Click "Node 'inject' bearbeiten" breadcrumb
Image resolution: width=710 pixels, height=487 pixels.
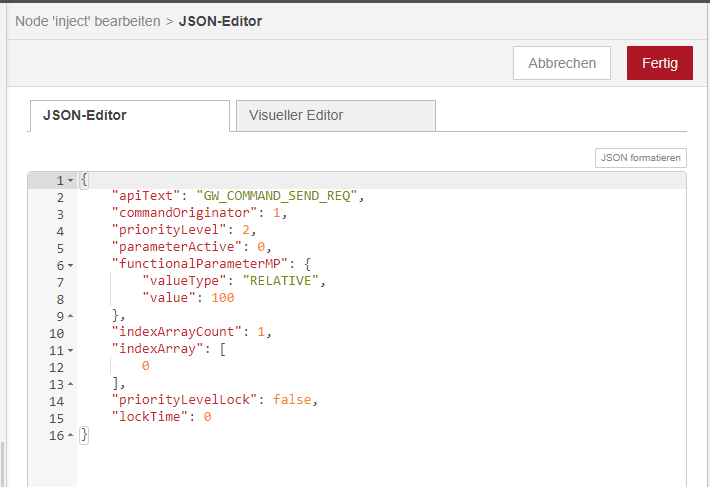coord(88,21)
